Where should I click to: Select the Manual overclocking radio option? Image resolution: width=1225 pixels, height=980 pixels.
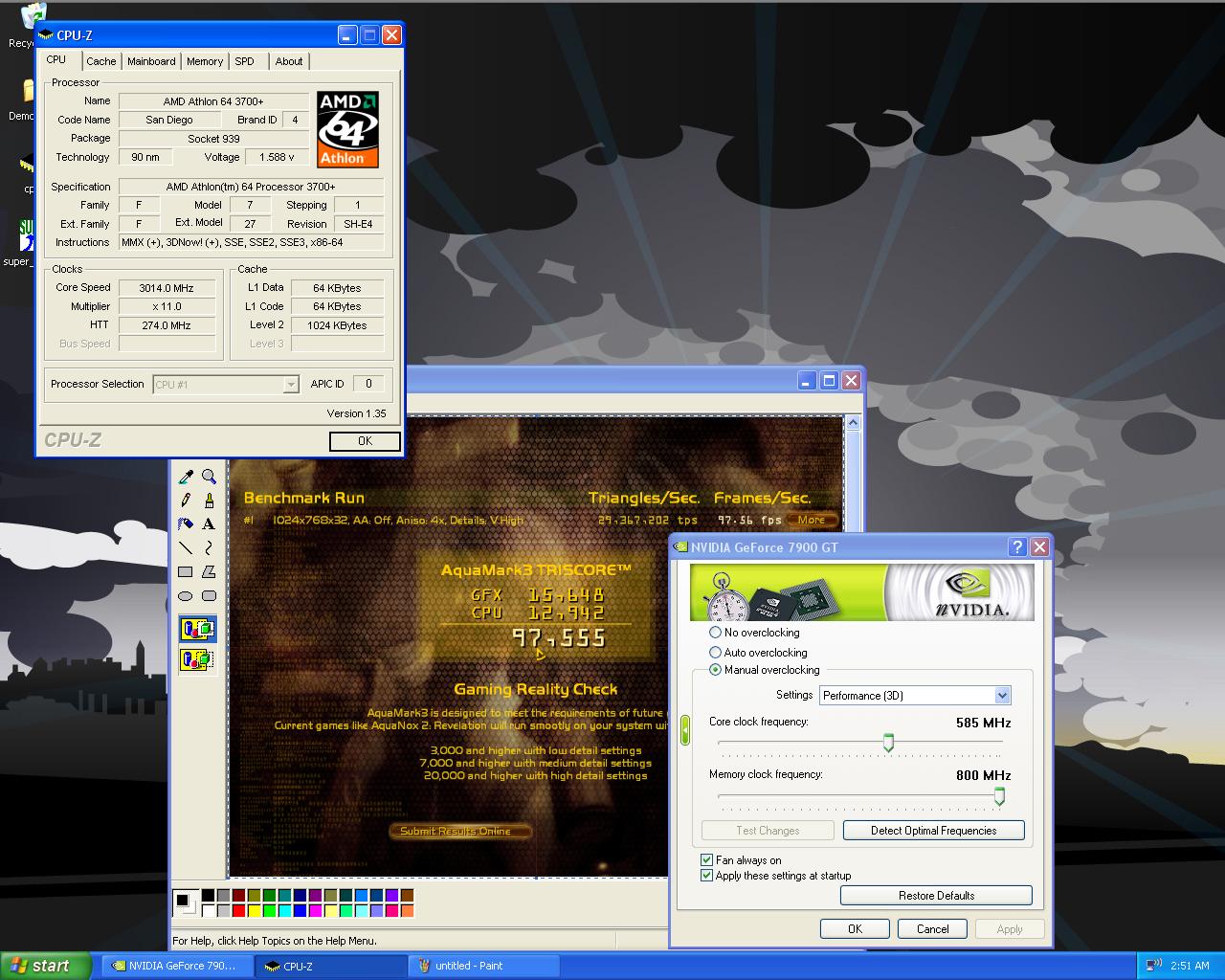715,670
